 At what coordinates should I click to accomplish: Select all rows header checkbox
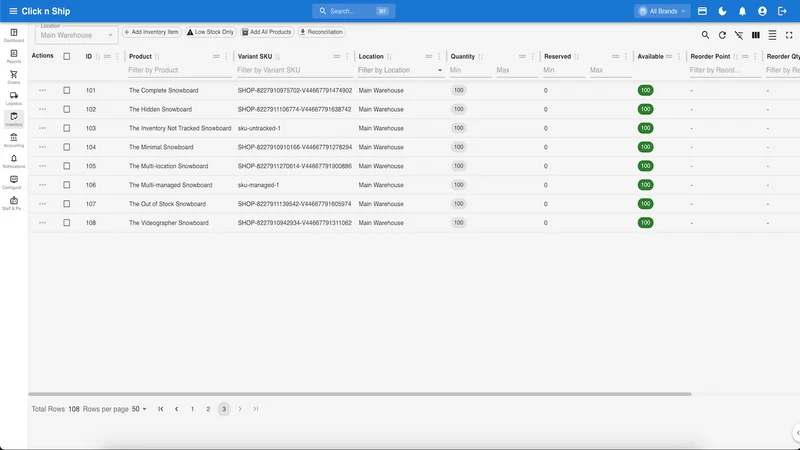tap(67, 57)
